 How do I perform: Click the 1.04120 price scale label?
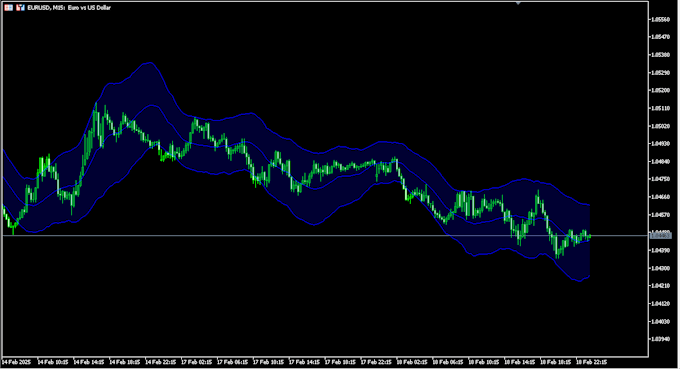661,303
